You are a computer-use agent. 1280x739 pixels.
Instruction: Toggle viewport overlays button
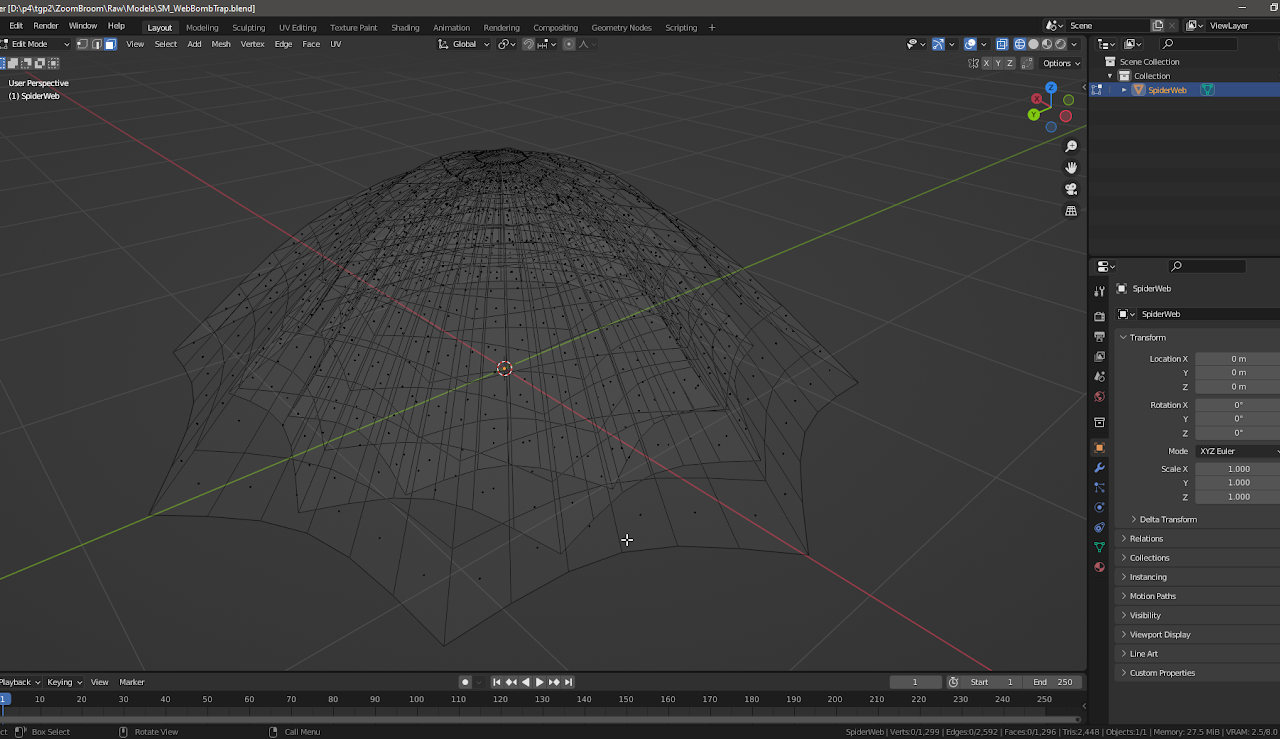tap(970, 44)
